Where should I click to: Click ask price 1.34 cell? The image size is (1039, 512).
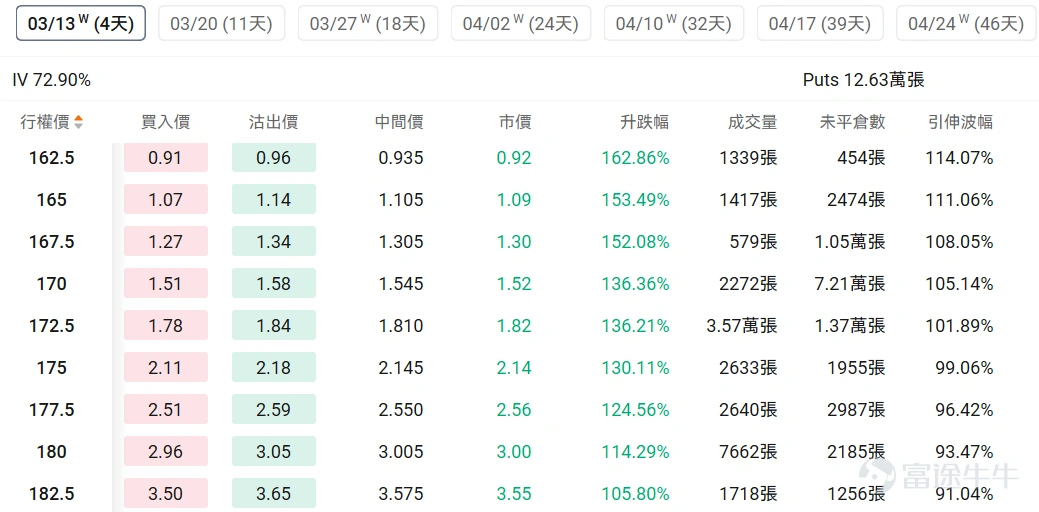pyautogui.click(x=274, y=241)
